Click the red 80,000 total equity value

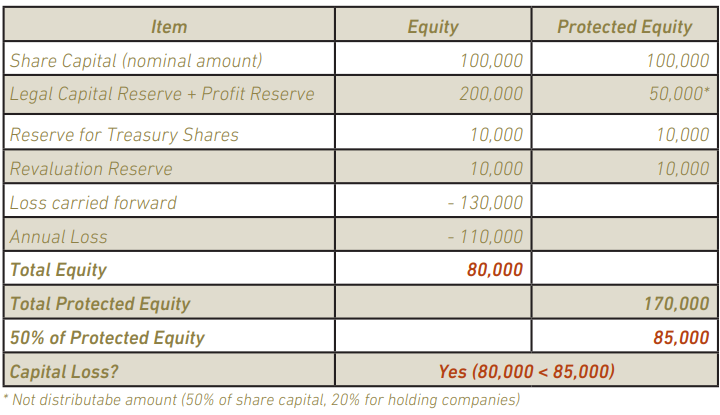(x=495, y=269)
